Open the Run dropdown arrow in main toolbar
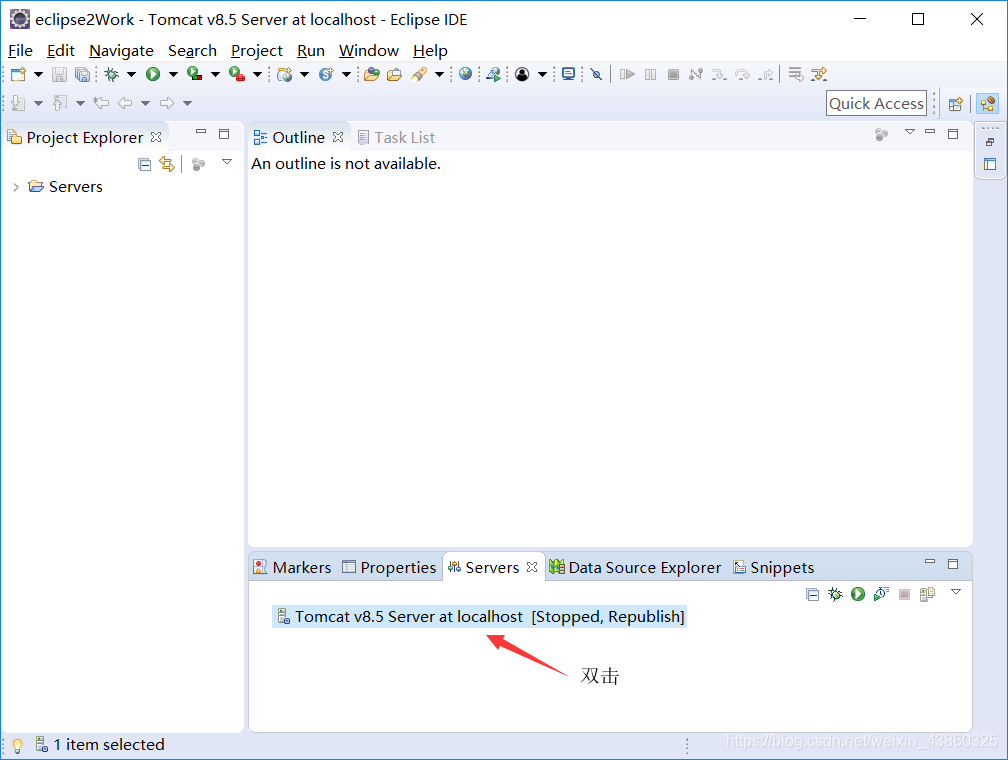The height and width of the screenshot is (760, 1008). pyautogui.click(x=174, y=75)
